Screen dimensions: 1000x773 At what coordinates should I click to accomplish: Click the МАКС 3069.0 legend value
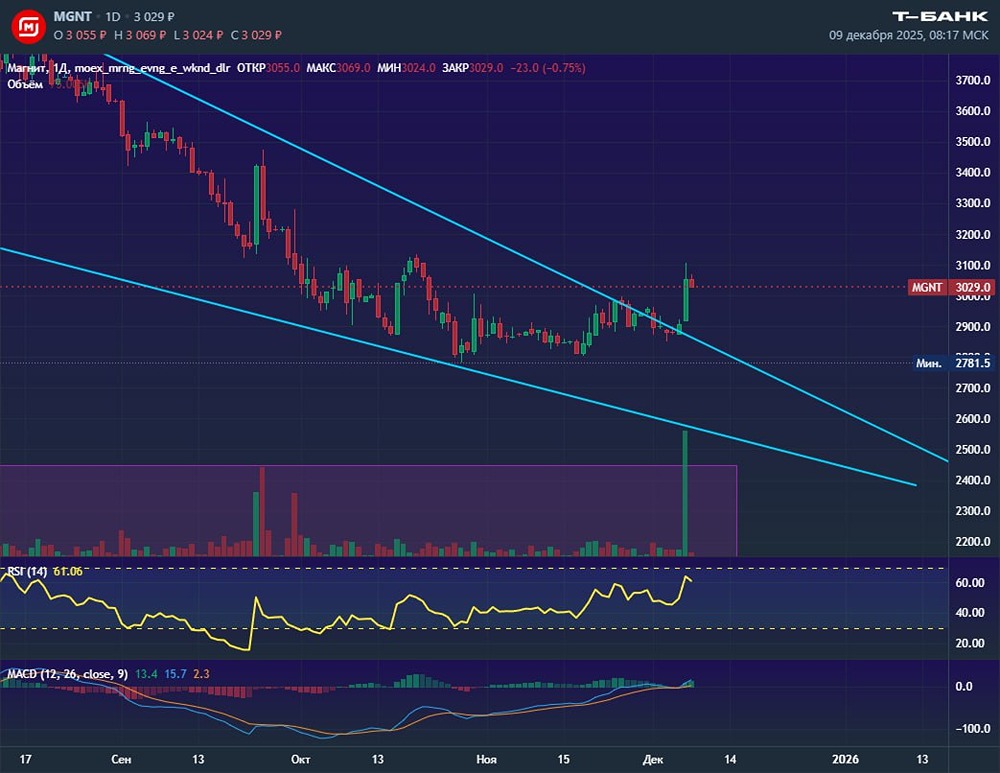[338, 68]
